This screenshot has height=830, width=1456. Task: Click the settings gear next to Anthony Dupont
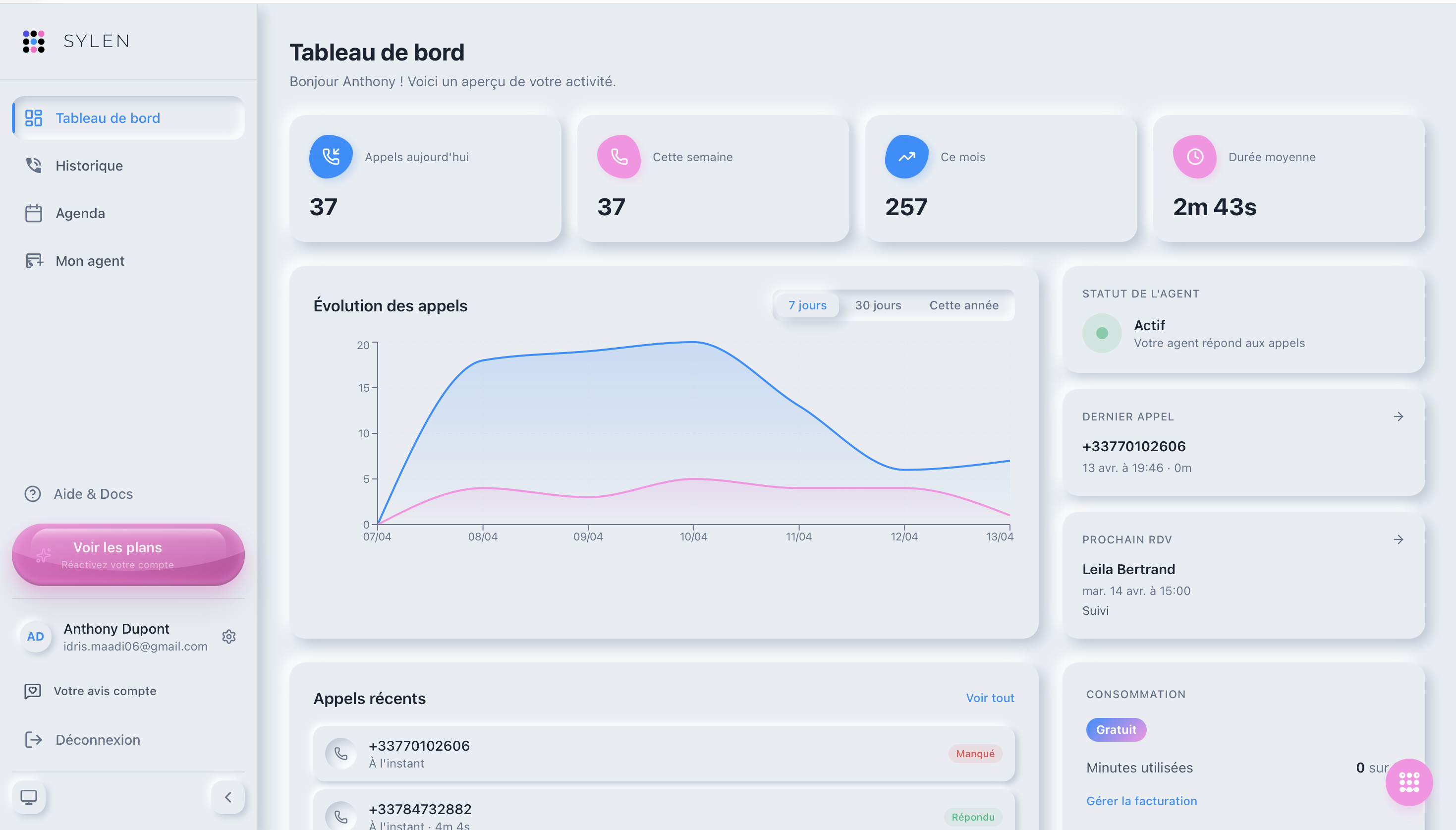coord(229,636)
